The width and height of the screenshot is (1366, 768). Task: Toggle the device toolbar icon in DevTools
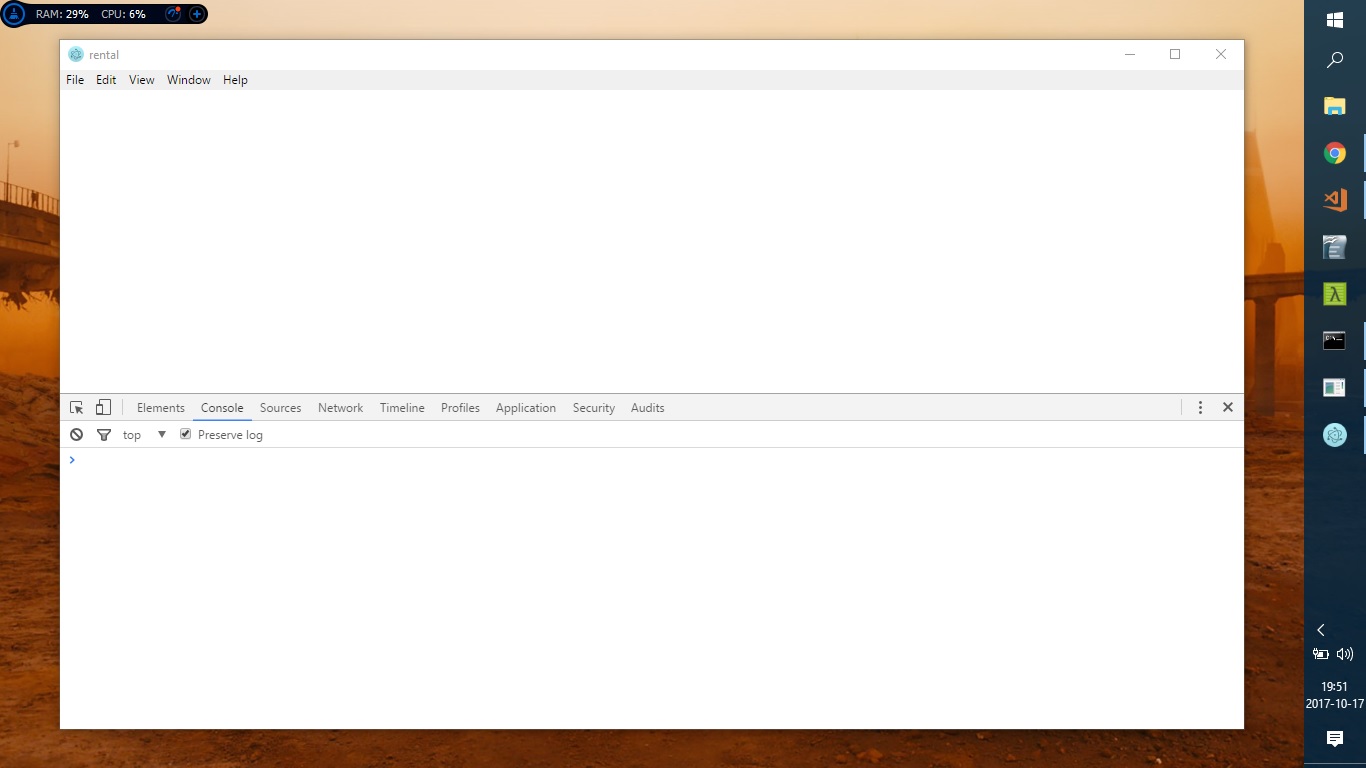tap(103, 408)
